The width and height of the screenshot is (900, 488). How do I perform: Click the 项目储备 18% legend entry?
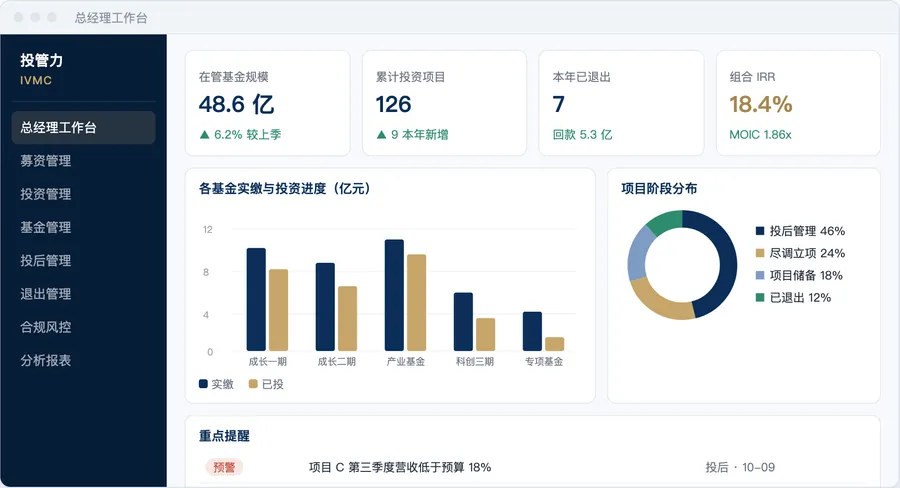[799, 276]
